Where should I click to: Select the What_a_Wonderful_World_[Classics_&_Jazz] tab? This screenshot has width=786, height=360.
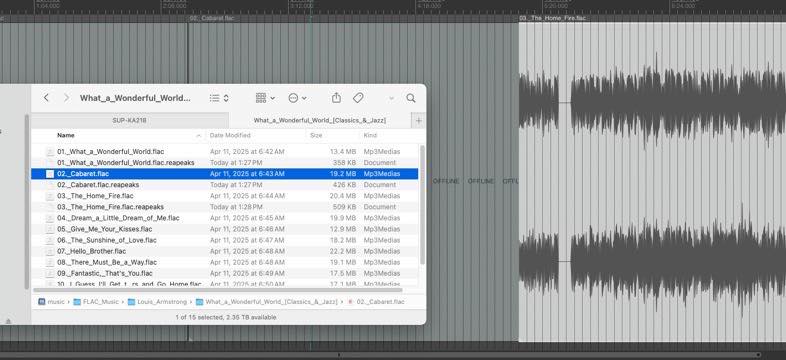tap(320, 120)
